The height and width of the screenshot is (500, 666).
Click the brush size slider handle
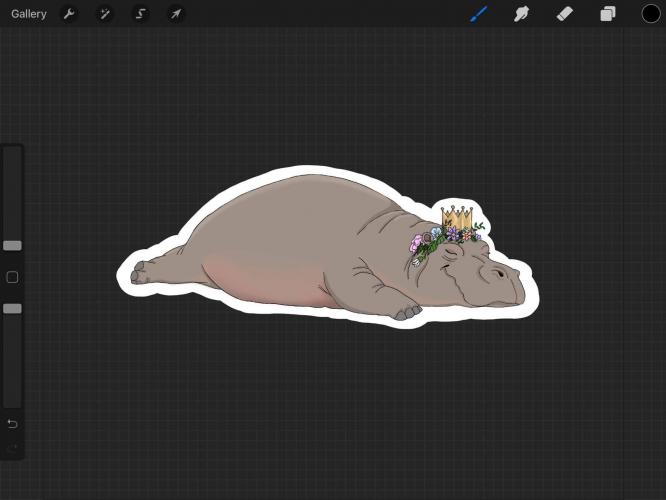(12, 246)
